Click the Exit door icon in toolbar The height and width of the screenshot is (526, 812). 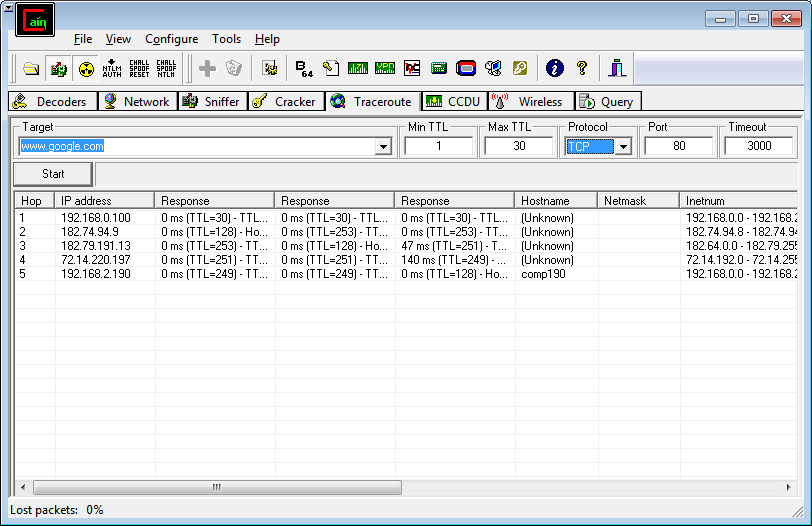(617, 68)
